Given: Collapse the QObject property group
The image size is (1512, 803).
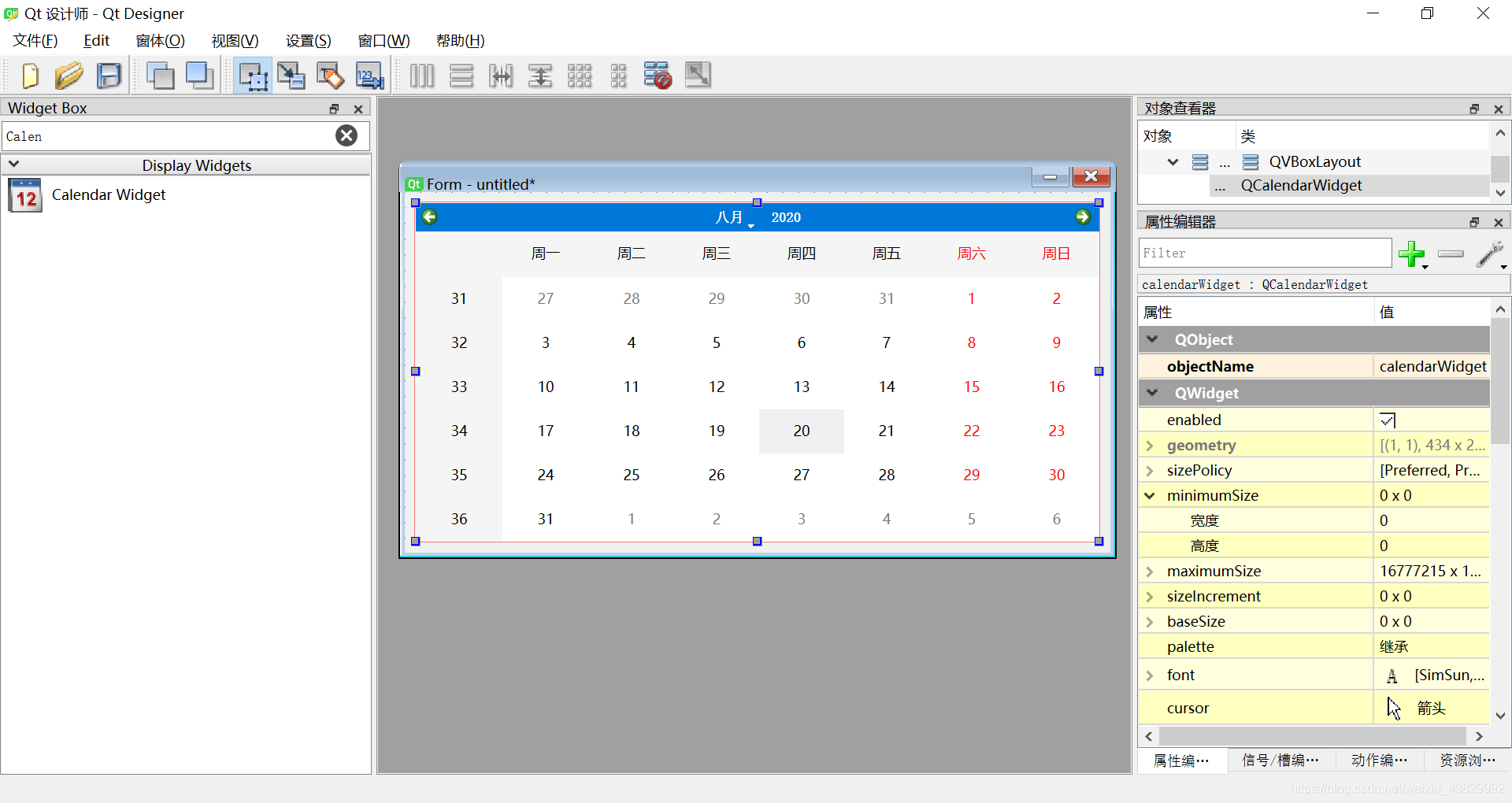Looking at the screenshot, I should (1152, 339).
